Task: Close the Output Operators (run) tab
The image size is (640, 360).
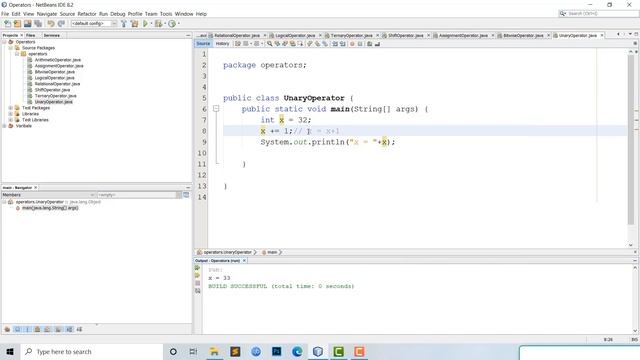Action: coord(244,260)
